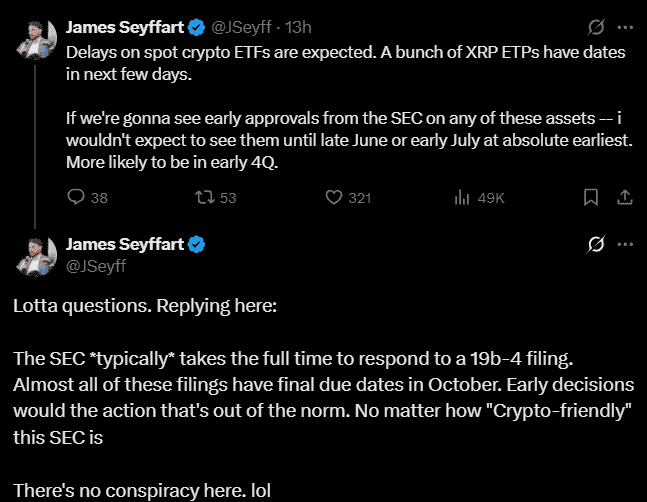This screenshot has width=647, height=502.
Task: Open profile picture on the reply tweet
Action: tap(36, 255)
